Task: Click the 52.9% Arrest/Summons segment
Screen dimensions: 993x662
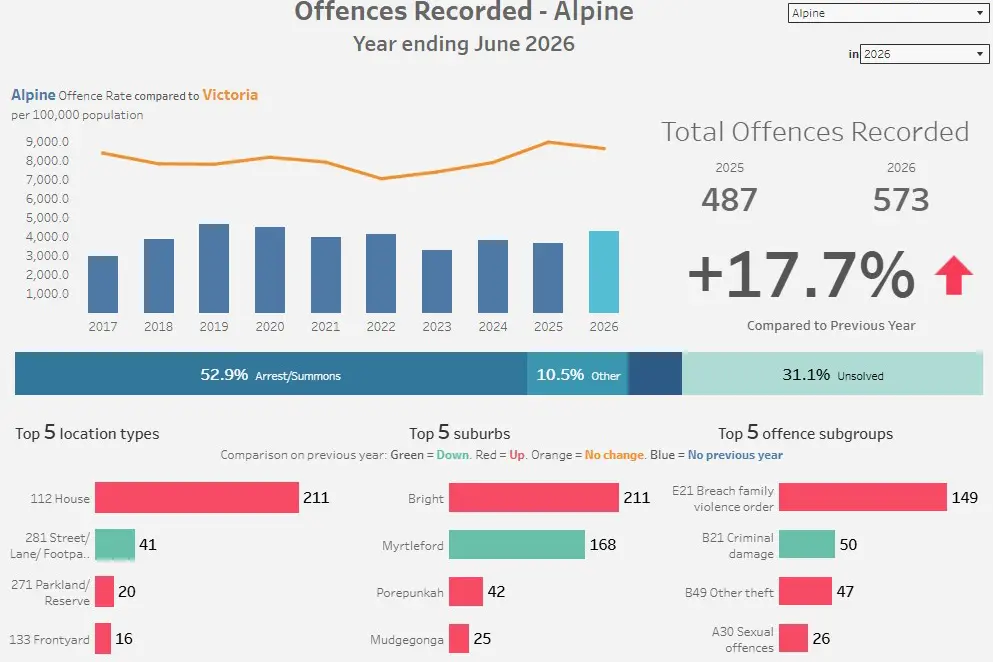Action: tap(270, 374)
